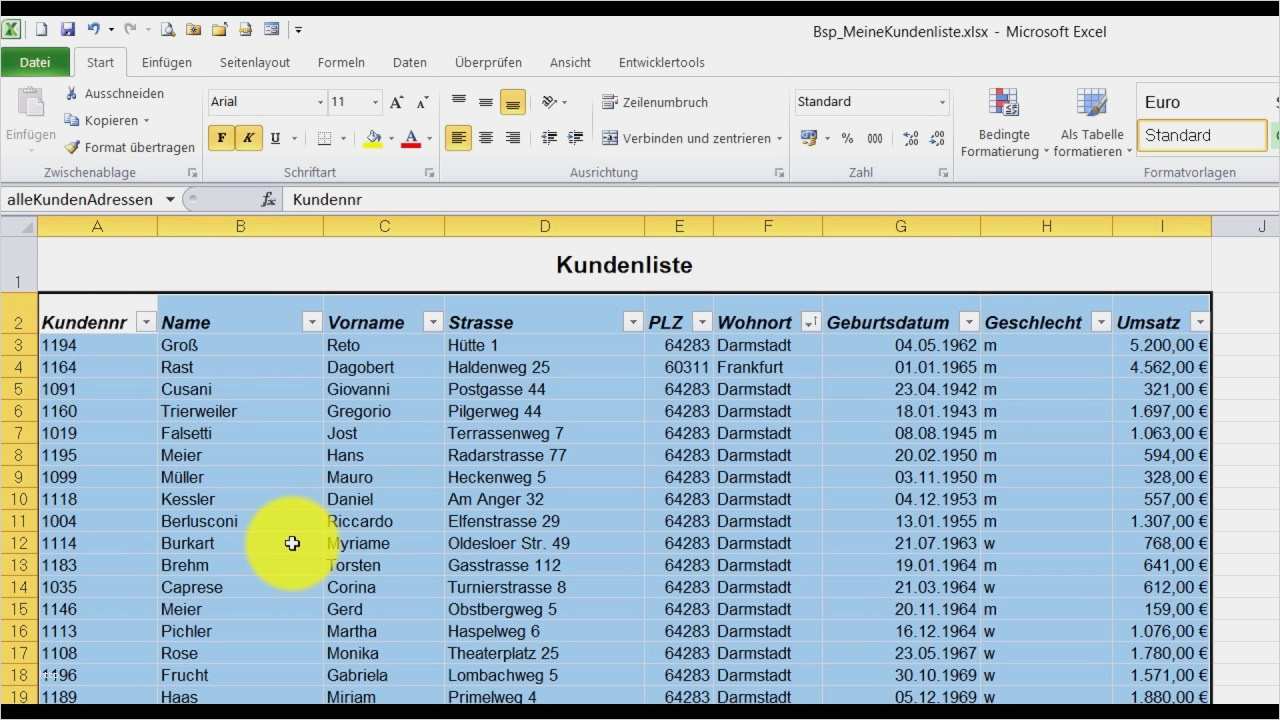This screenshot has height=720, width=1280.
Task: Click the Kopieren button
Action: click(104, 120)
